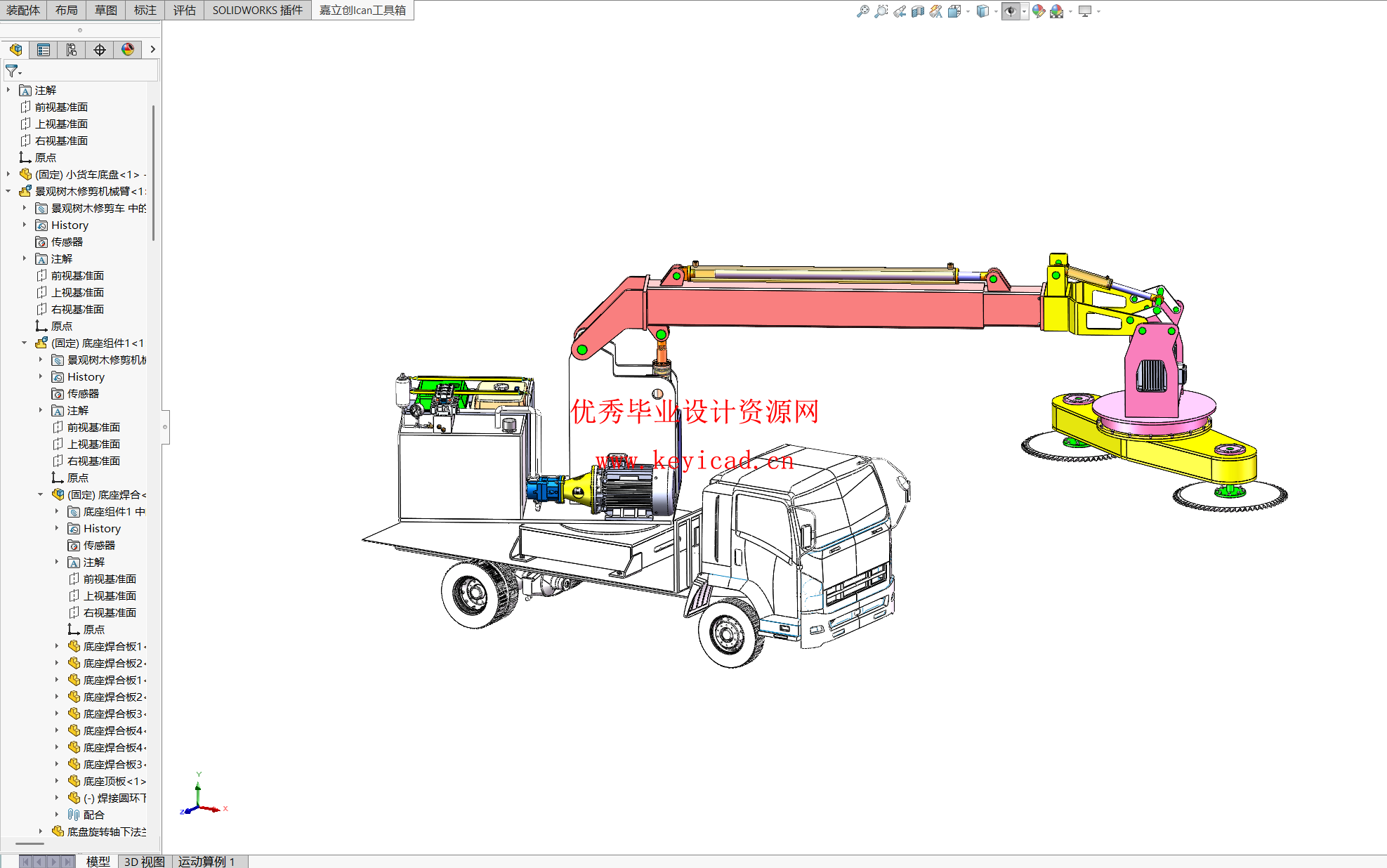Open the Display Style dropdown arrow

point(996,11)
